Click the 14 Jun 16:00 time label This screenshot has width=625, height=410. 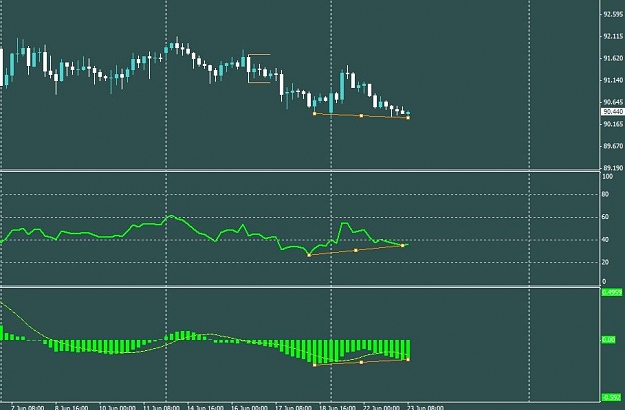[206, 407]
